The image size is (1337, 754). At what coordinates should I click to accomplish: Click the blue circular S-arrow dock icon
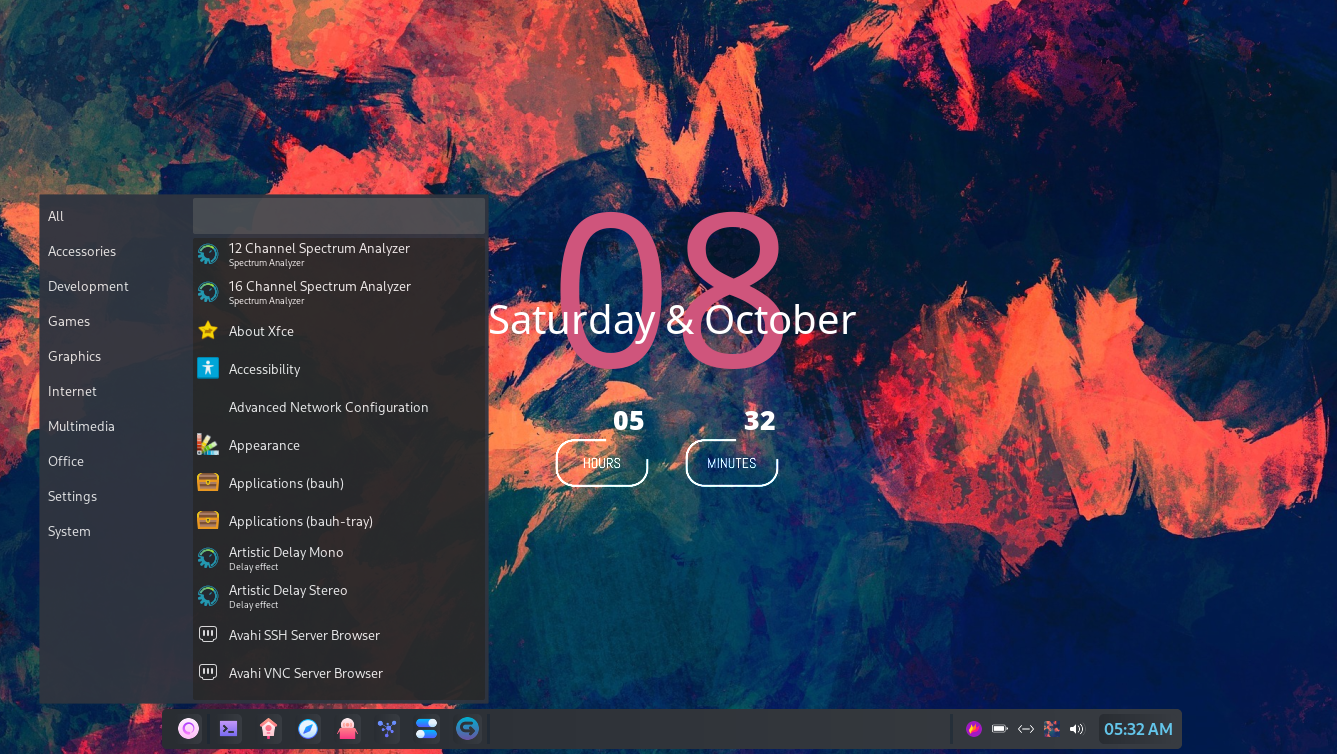pyautogui.click(x=467, y=729)
